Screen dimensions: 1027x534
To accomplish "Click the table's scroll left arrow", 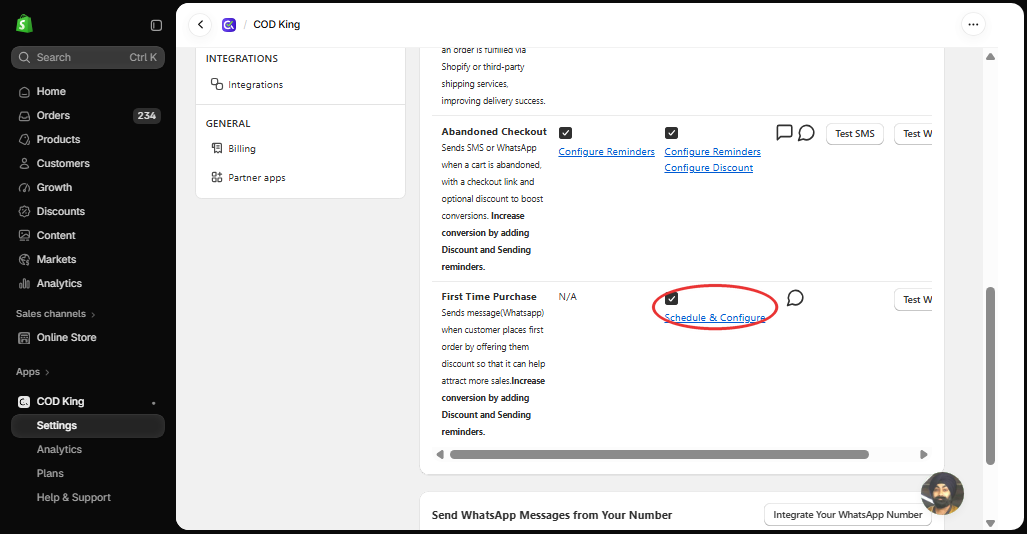I will 440,455.
